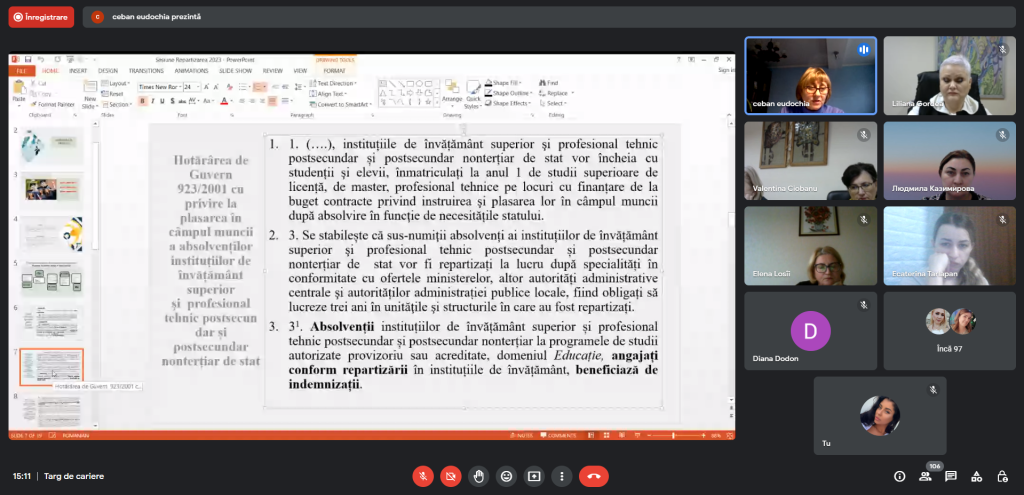1024x495 pixels.
Task: Open the activities panel icon
Action: [x=977, y=476]
